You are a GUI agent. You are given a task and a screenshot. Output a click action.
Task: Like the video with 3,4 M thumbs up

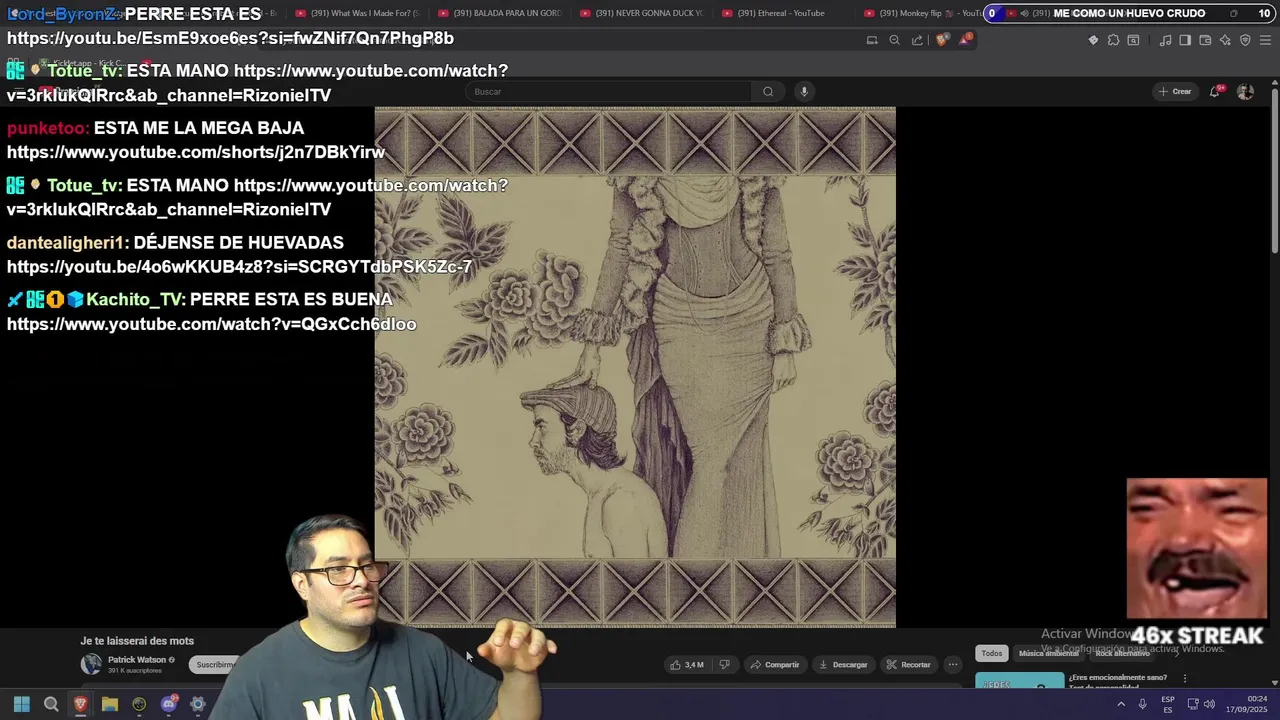688,665
